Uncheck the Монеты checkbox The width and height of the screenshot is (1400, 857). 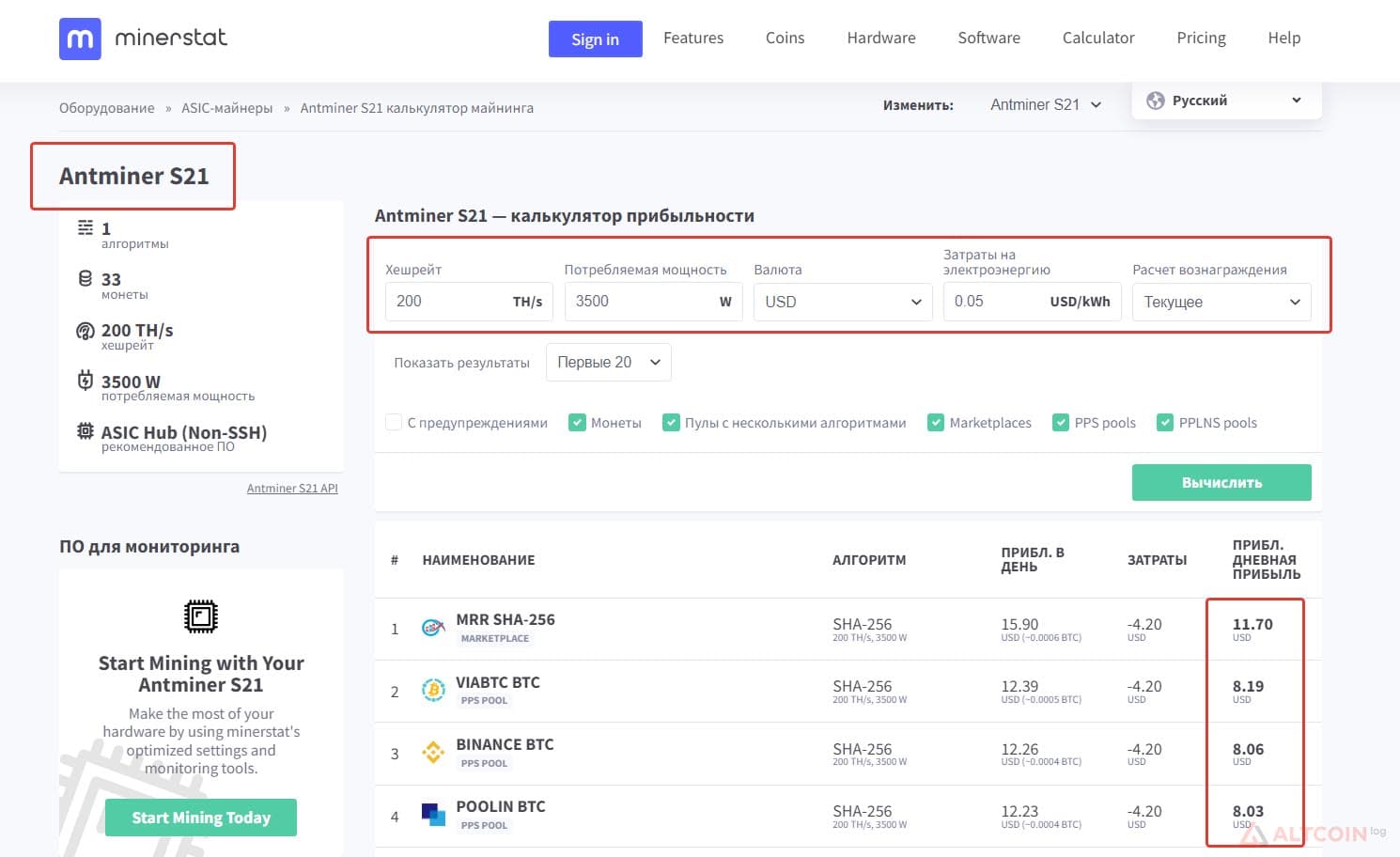[x=577, y=423]
